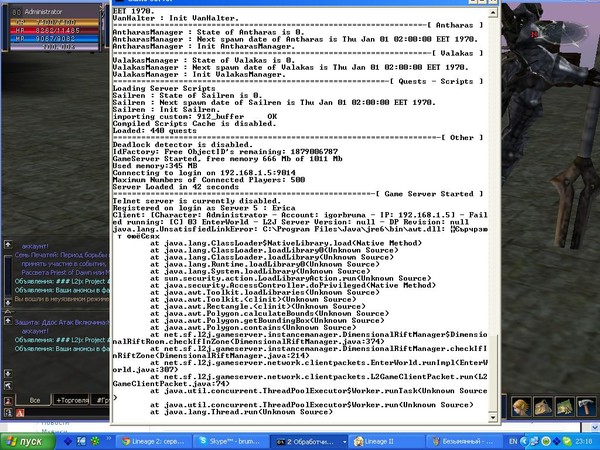Open the пуск Start menu
The image size is (600, 450).
(28, 441)
